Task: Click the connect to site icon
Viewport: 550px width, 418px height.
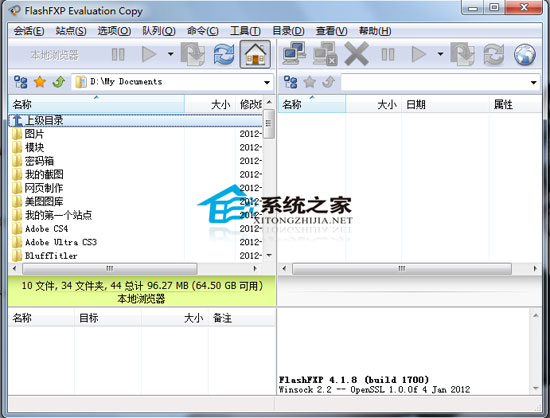Action: [294, 53]
